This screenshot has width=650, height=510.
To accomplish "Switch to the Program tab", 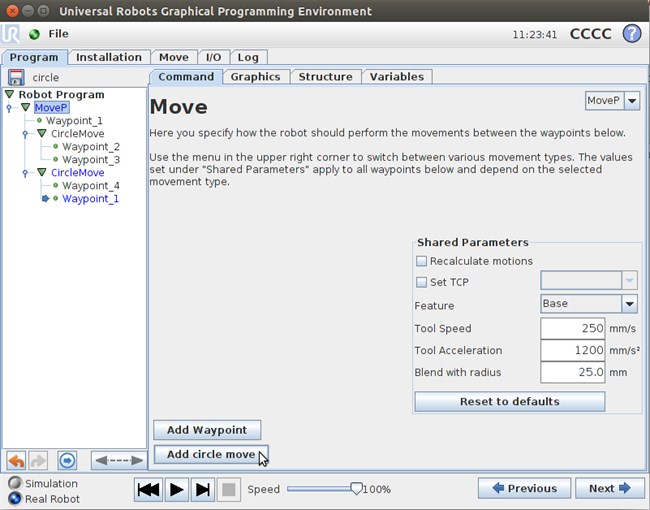I will (x=34, y=57).
